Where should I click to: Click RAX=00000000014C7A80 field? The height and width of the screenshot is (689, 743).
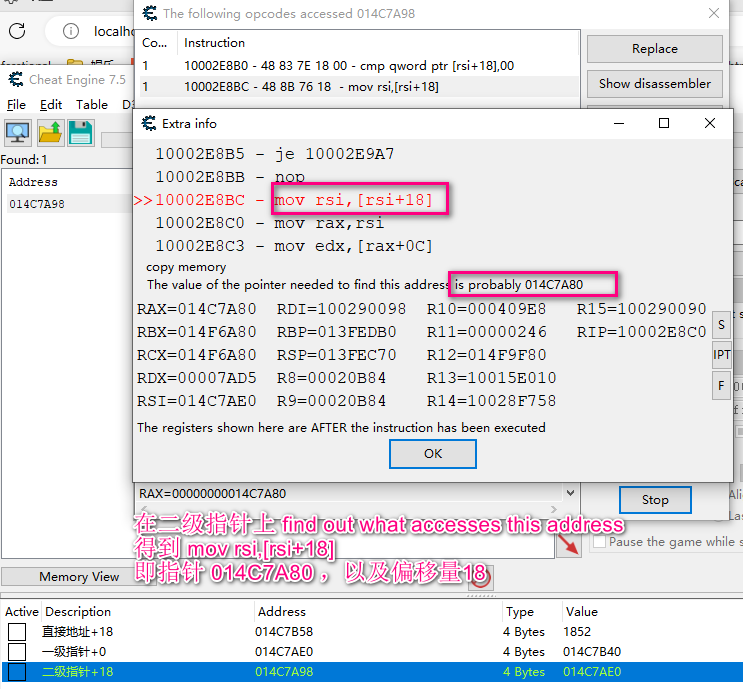point(349,493)
